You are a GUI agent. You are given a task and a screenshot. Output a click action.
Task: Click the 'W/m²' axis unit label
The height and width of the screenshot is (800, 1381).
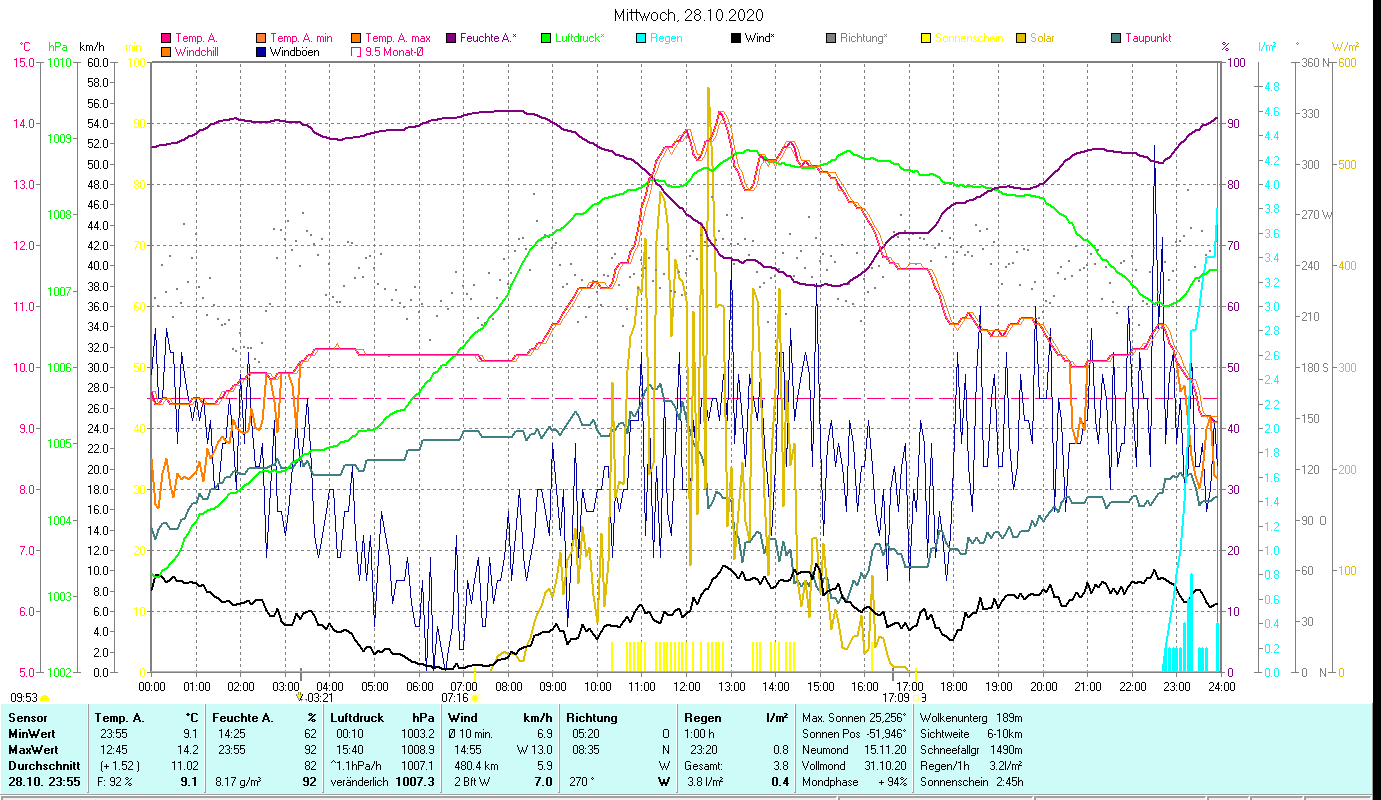click(1345, 47)
